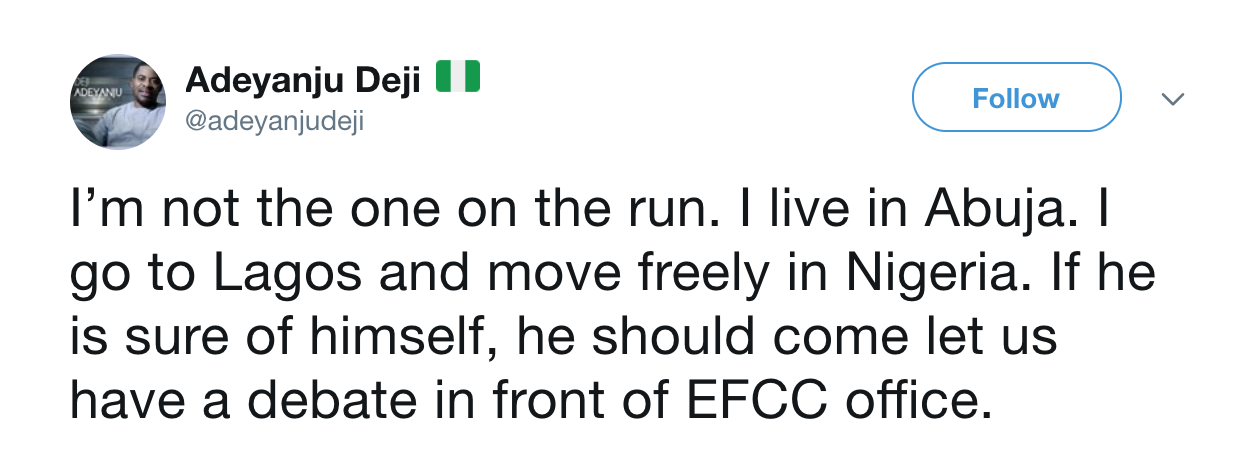Click the word "front" in the tweet

pyautogui.click(x=539, y=398)
